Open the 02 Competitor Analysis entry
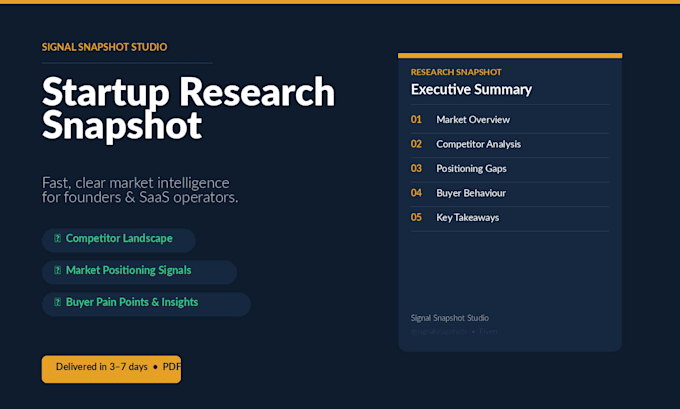 tap(510, 144)
